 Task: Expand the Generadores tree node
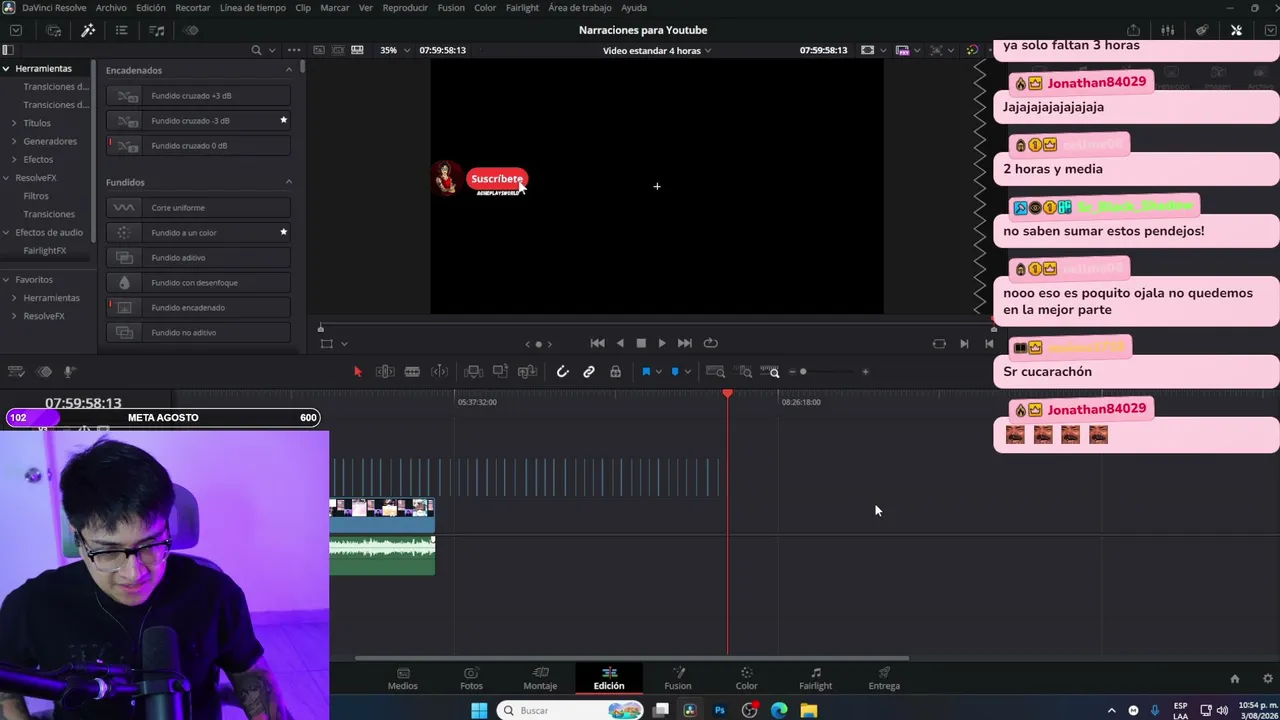point(14,141)
